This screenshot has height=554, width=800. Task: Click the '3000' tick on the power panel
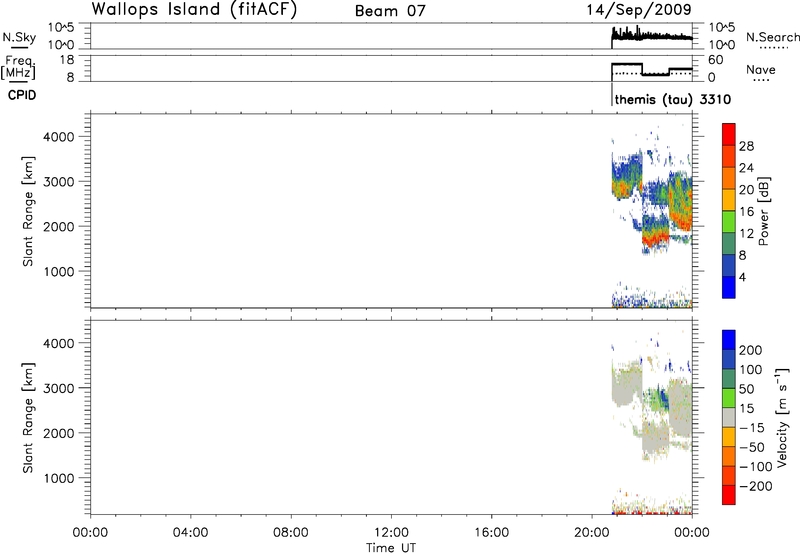point(59,182)
